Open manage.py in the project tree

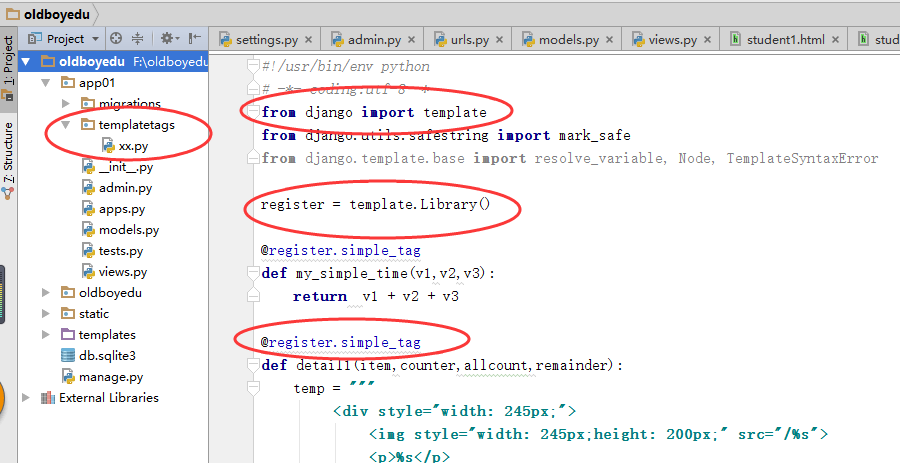111,377
